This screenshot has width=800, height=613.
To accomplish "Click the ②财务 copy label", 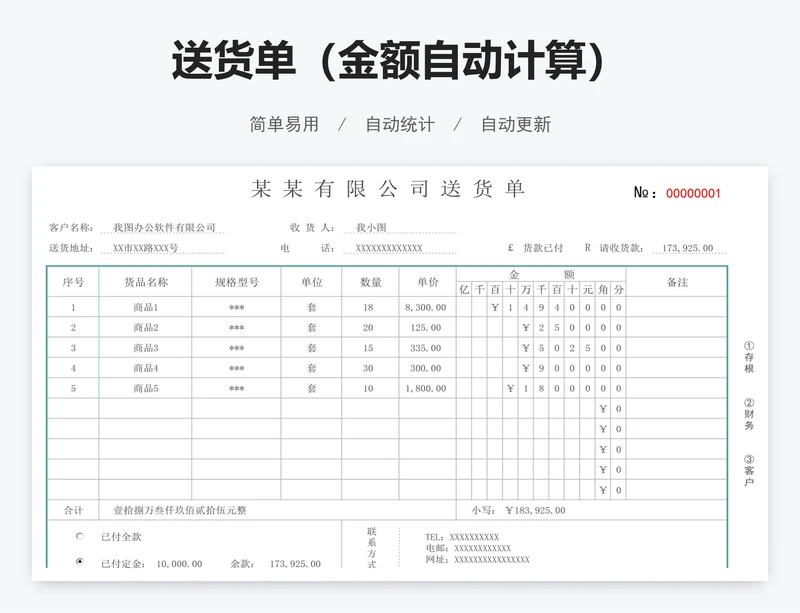I will (x=748, y=414).
